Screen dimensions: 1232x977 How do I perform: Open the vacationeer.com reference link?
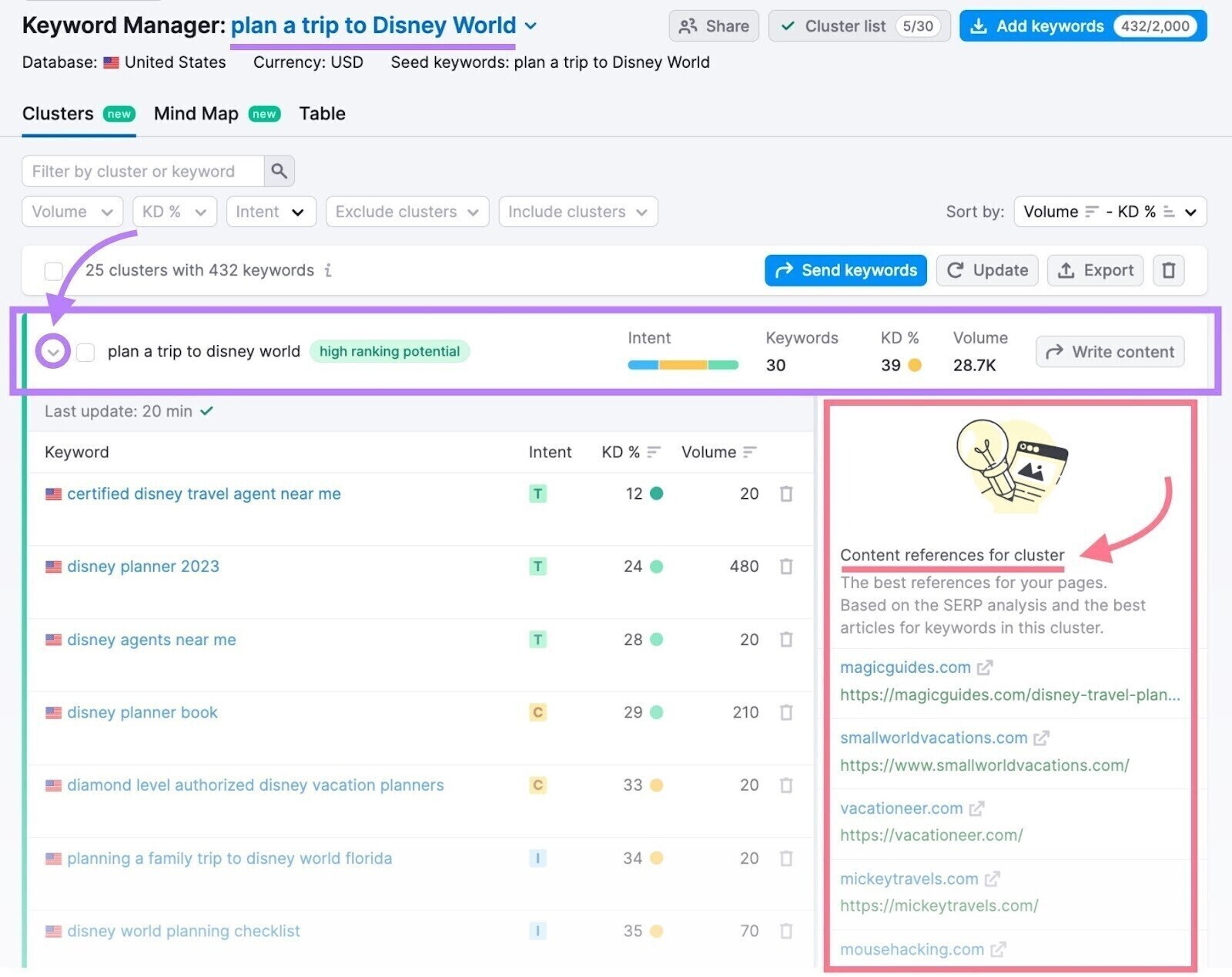pyautogui.click(x=901, y=808)
